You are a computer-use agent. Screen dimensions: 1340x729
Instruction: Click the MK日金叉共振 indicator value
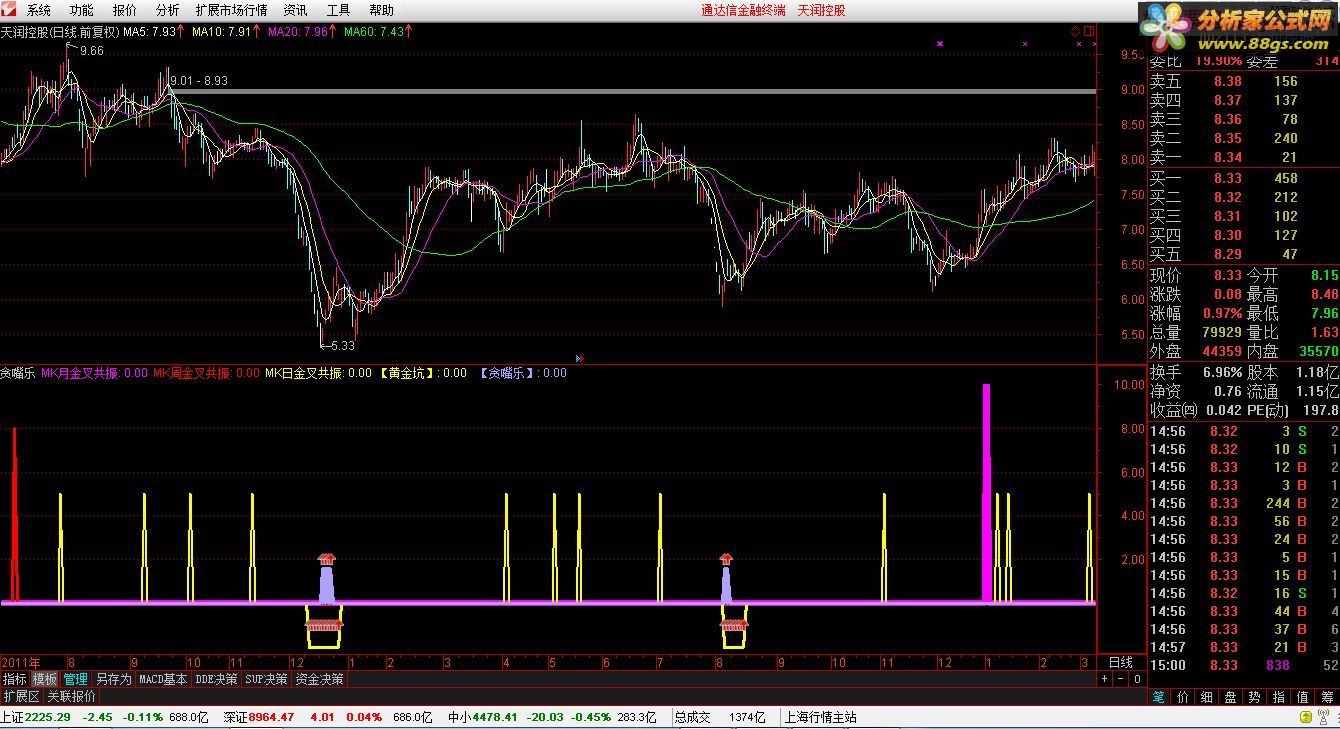318,373
